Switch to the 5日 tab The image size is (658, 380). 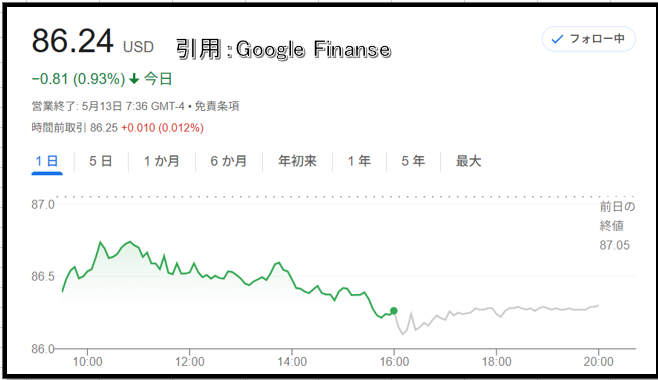point(101,161)
